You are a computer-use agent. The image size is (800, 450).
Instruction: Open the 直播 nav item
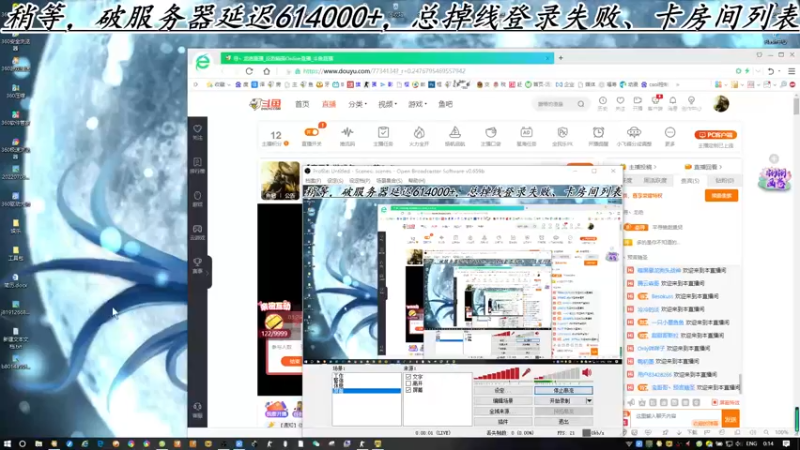point(329,104)
